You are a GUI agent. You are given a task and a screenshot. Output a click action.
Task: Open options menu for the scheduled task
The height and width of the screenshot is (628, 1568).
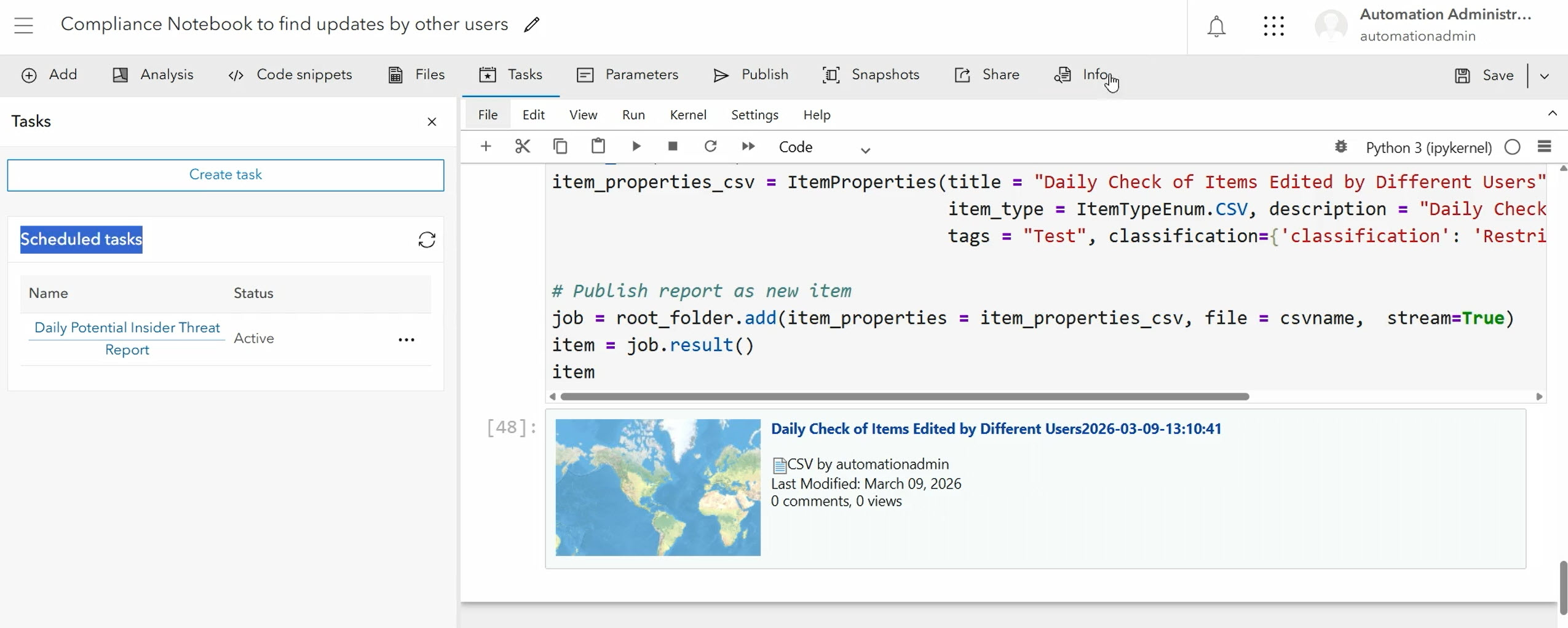pyautogui.click(x=406, y=340)
